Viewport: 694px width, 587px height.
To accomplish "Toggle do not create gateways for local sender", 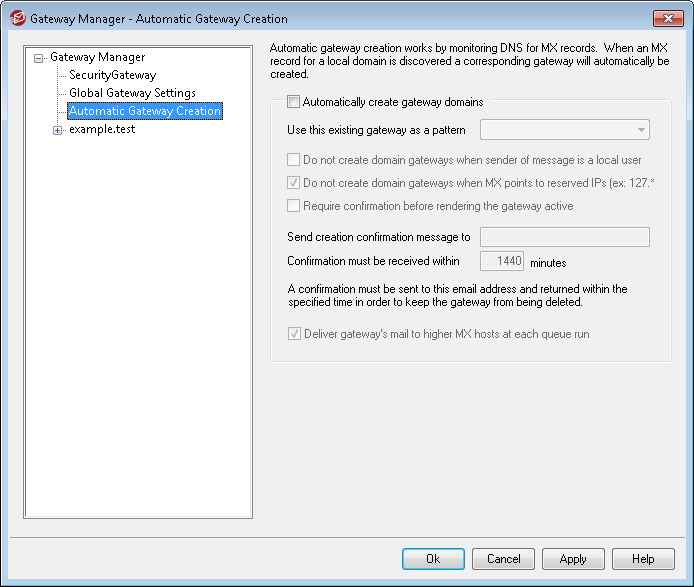I will (x=293, y=160).
